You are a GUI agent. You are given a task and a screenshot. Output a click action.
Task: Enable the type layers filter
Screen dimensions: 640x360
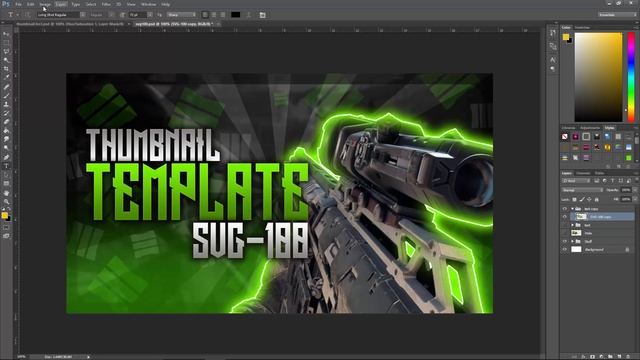[x=613, y=180]
